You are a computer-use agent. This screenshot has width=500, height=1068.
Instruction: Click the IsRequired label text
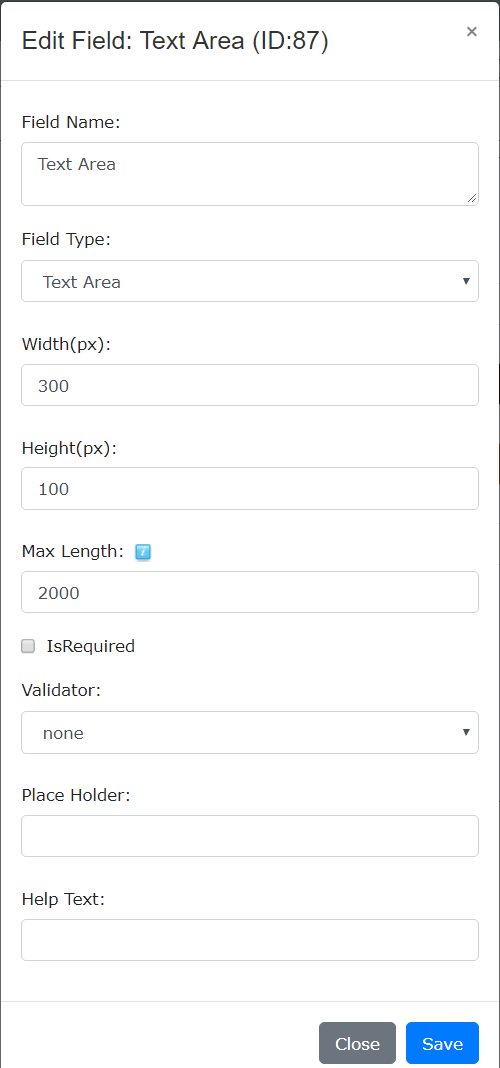[x=91, y=646]
